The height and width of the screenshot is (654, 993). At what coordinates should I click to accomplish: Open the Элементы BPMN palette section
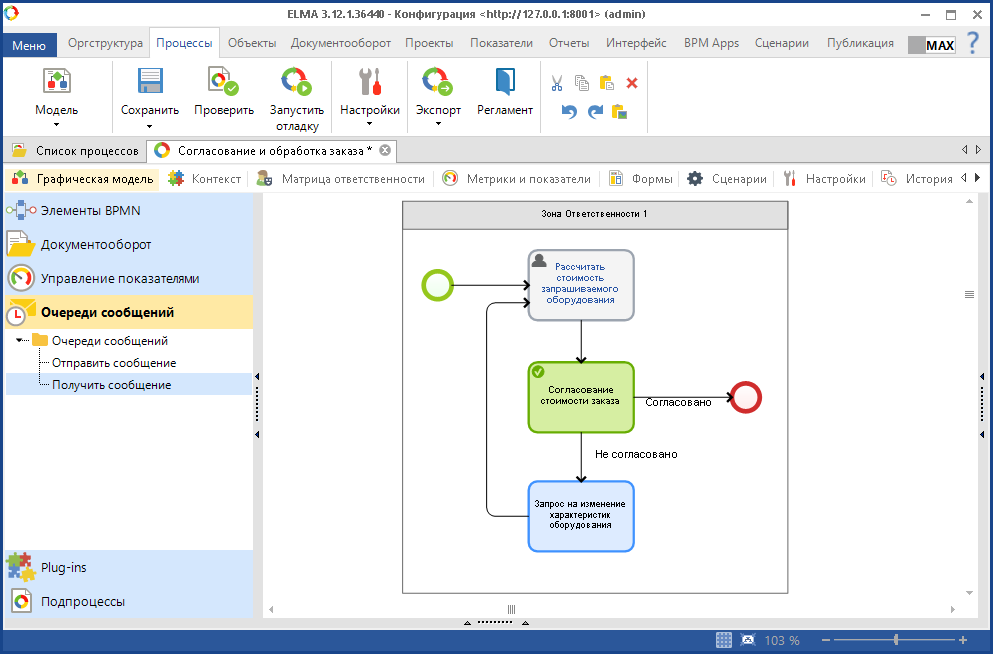coord(129,210)
